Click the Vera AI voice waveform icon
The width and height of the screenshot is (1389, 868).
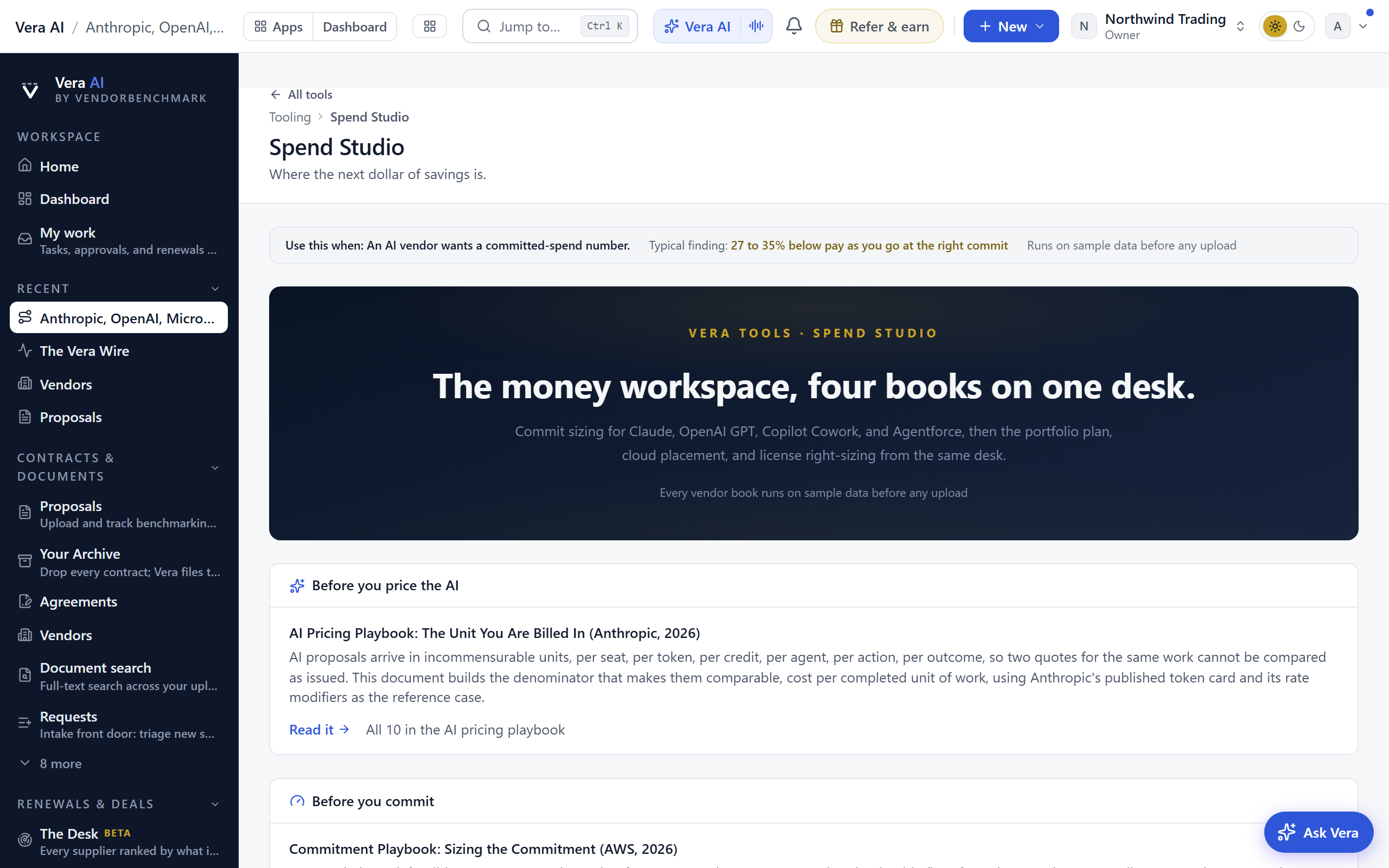[x=756, y=26]
